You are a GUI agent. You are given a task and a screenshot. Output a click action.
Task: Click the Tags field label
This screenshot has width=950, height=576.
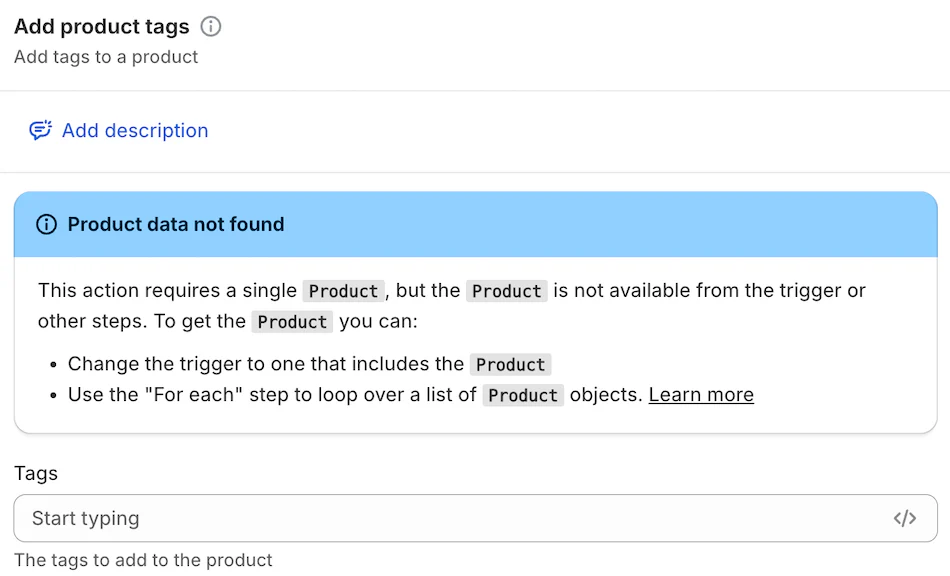point(36,473)
